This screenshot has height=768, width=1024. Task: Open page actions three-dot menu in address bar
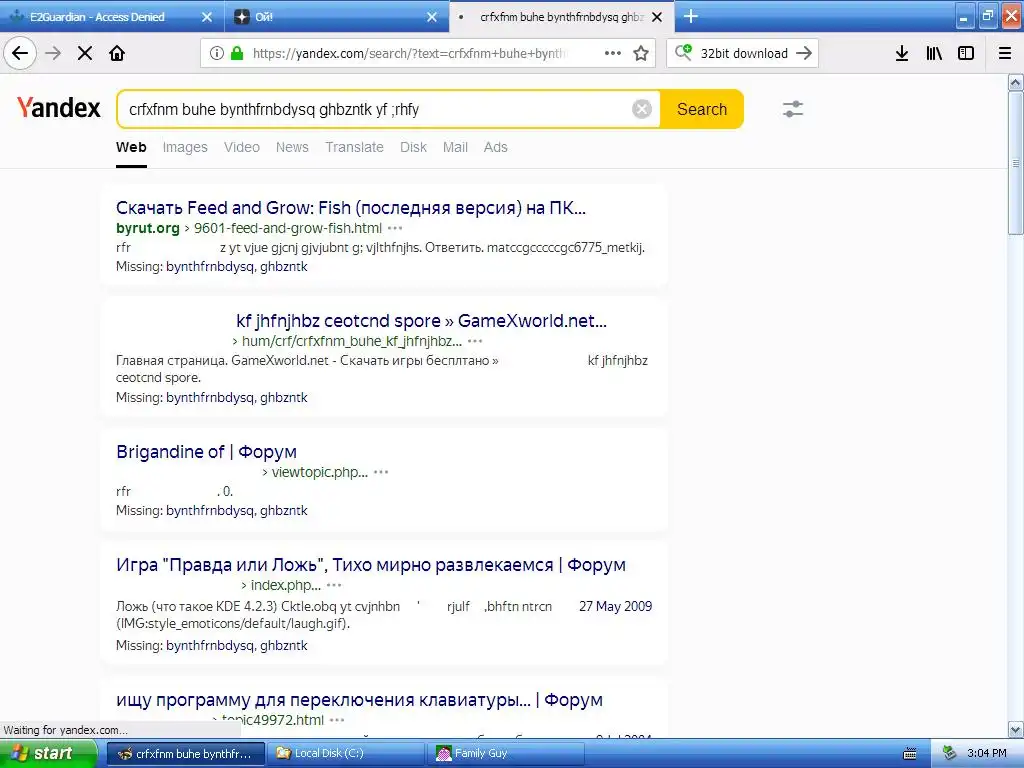click(613, 53)
